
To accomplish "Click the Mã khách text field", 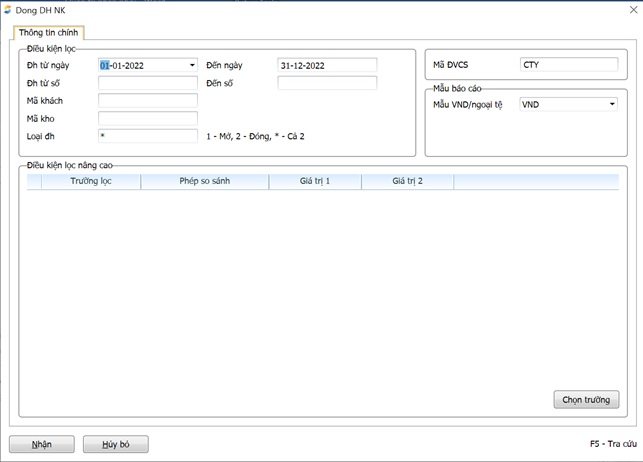I will [148, 101].
